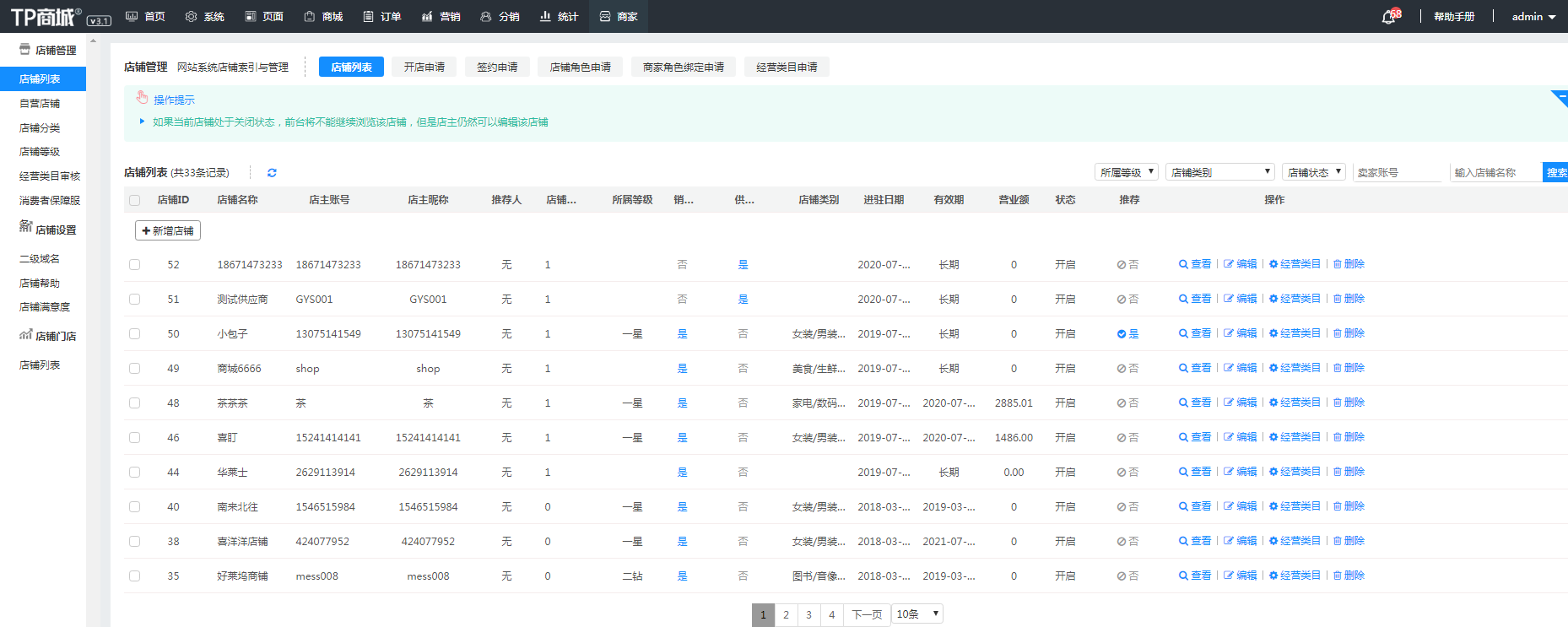1568x627 pixels.
Task: Click the 查看 magnifier icon for store 52
Action: tap(1183, 265)
